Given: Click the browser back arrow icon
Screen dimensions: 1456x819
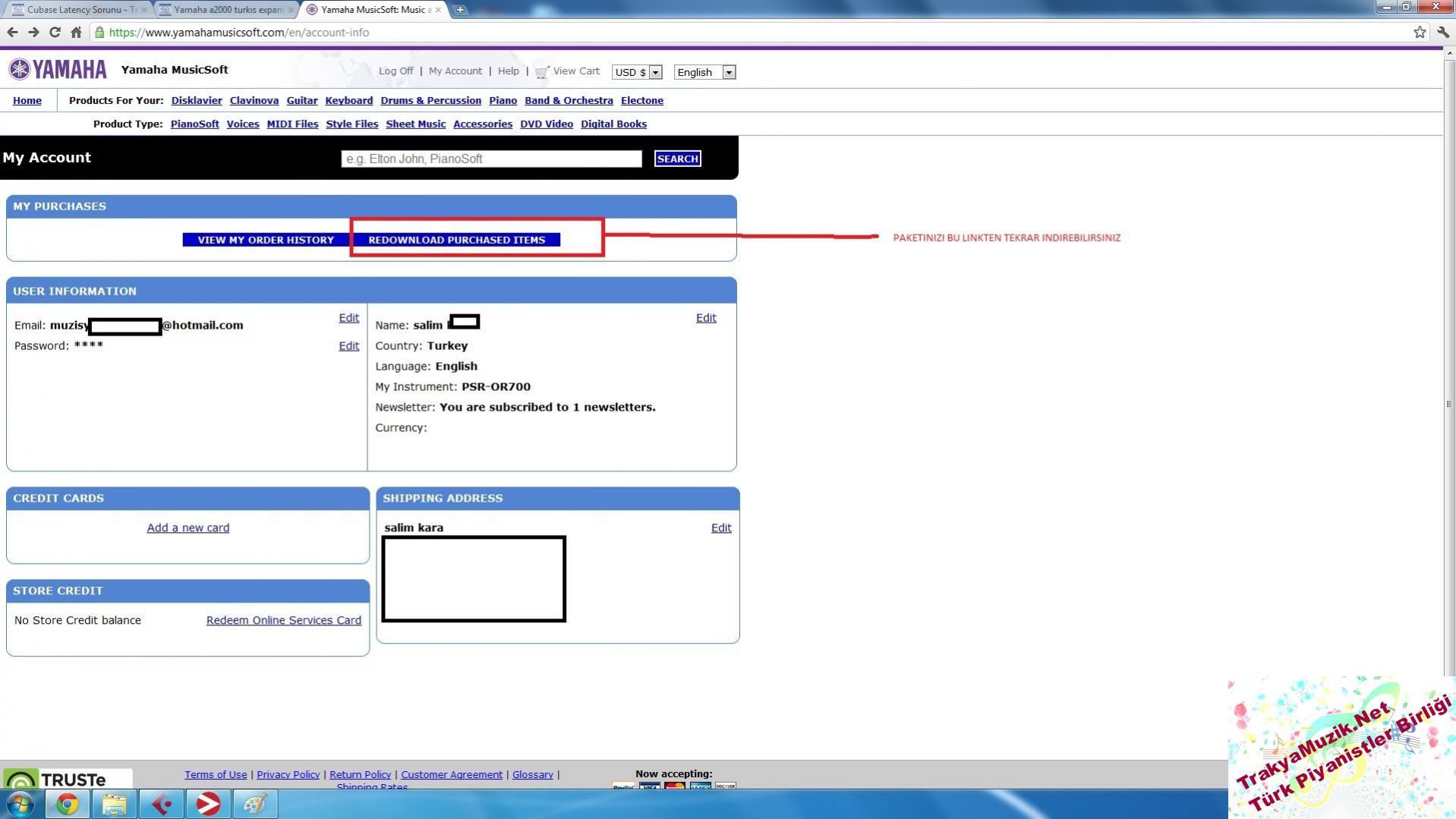Looking at the screenshot, I should coord(12,32).
